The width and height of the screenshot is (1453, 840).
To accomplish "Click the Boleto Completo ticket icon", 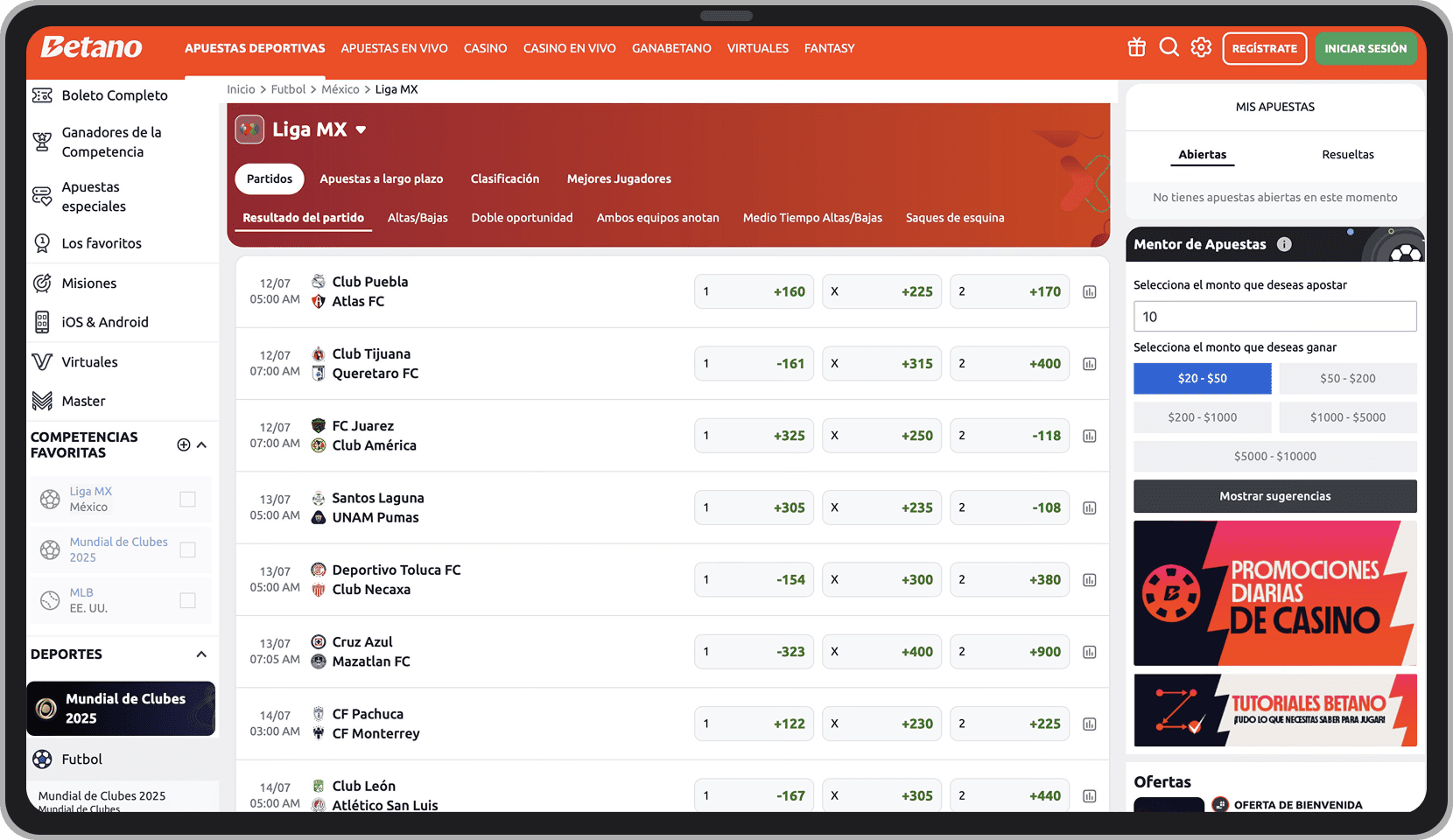I will coord(42,95).
